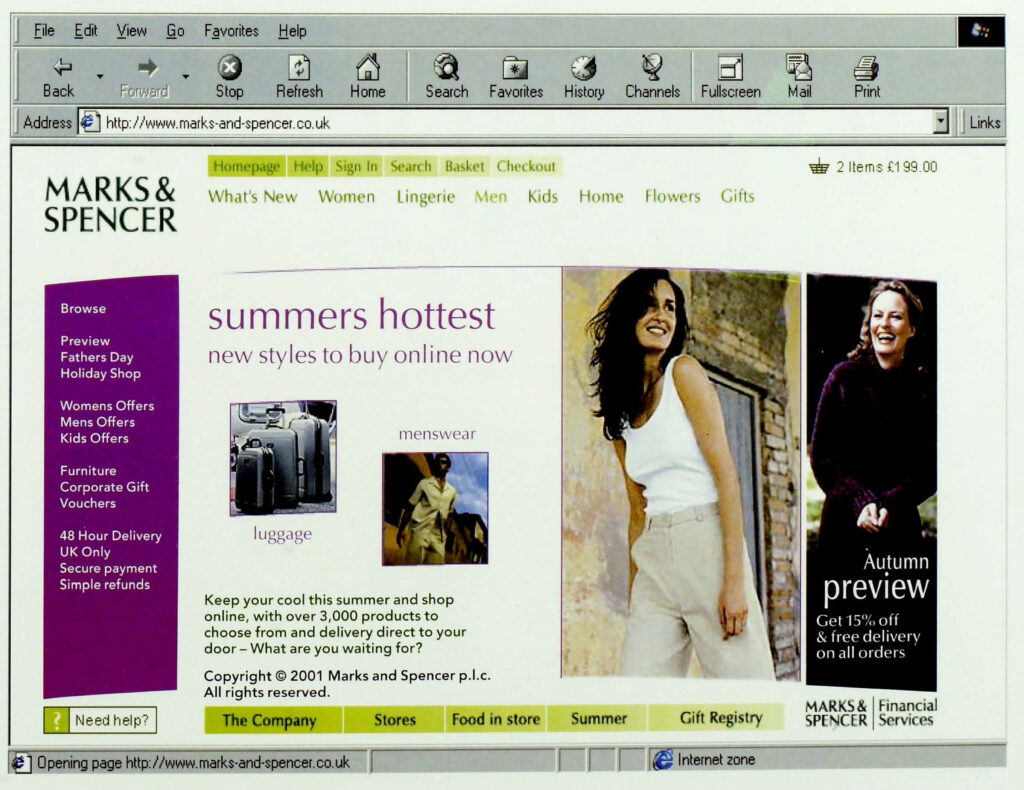Click inside the Address URL field
This screenshot has width=1024, height=790.
pos(500,123)
